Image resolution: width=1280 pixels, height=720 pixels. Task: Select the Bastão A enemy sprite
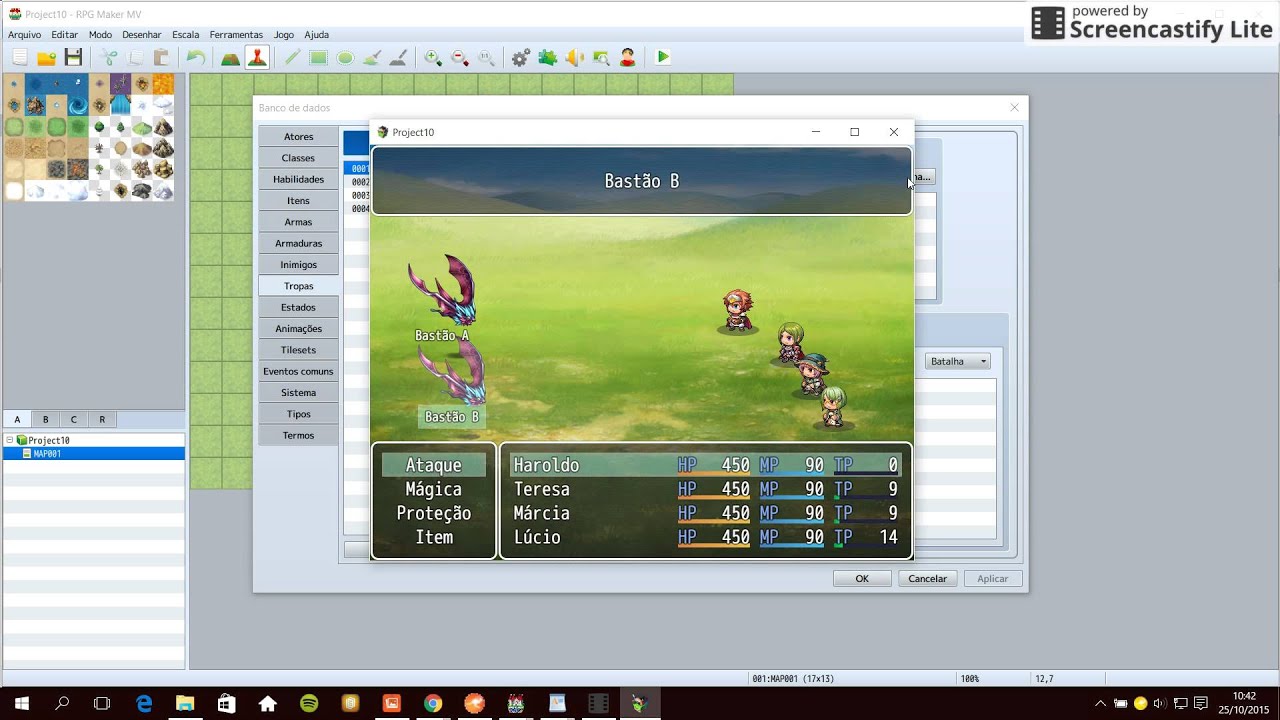442,290
